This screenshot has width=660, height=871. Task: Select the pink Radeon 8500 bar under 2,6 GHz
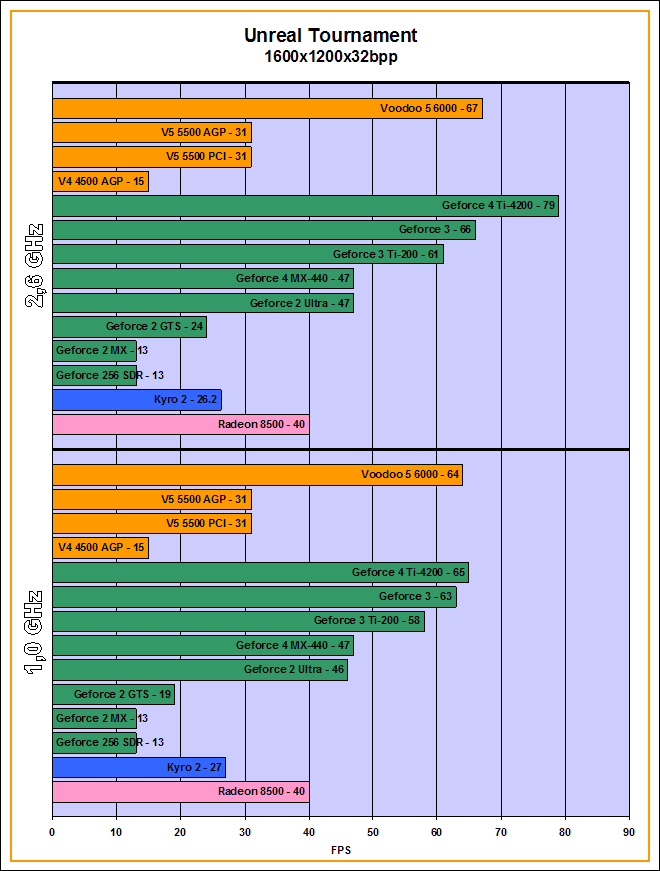click(x=180, y=425)
